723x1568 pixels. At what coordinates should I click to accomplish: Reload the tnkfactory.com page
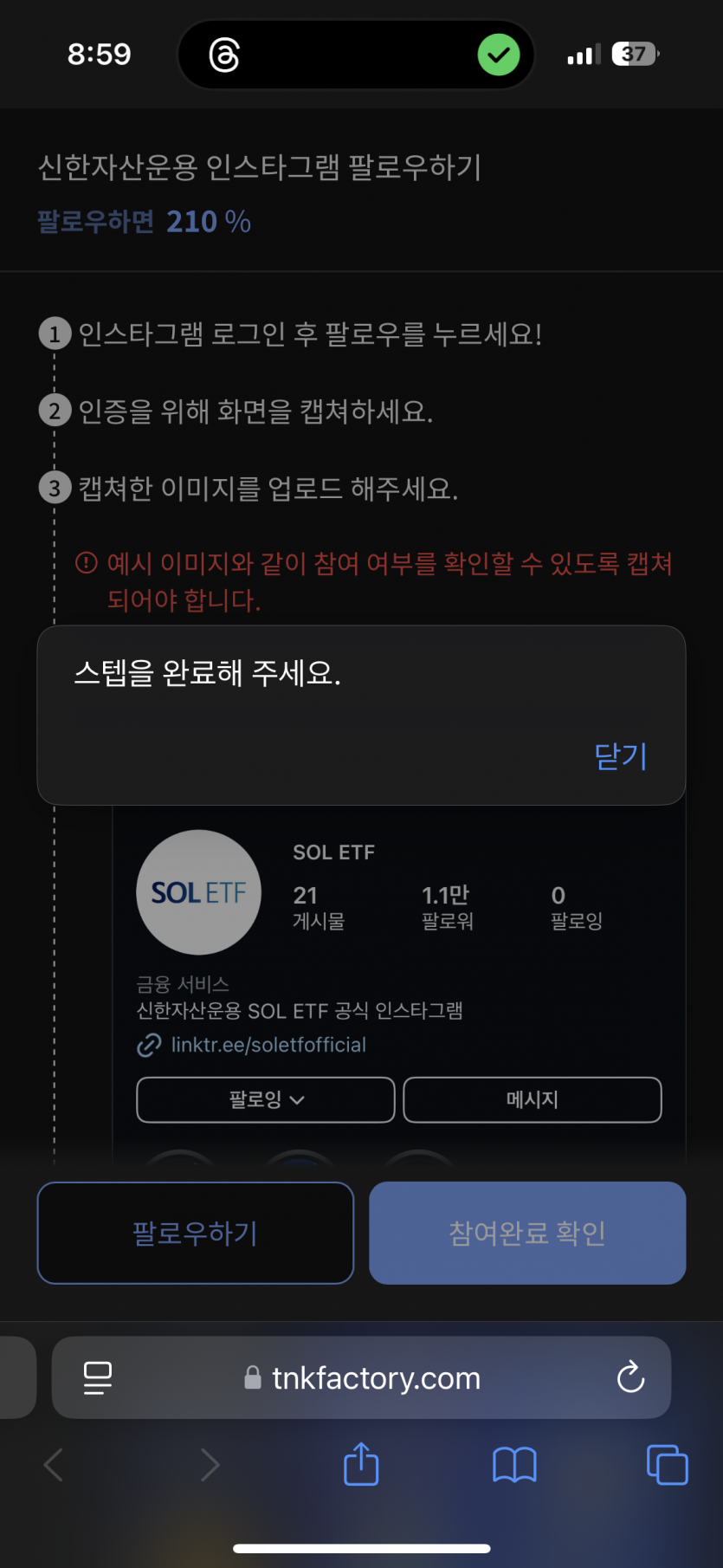pos(630,1377)
